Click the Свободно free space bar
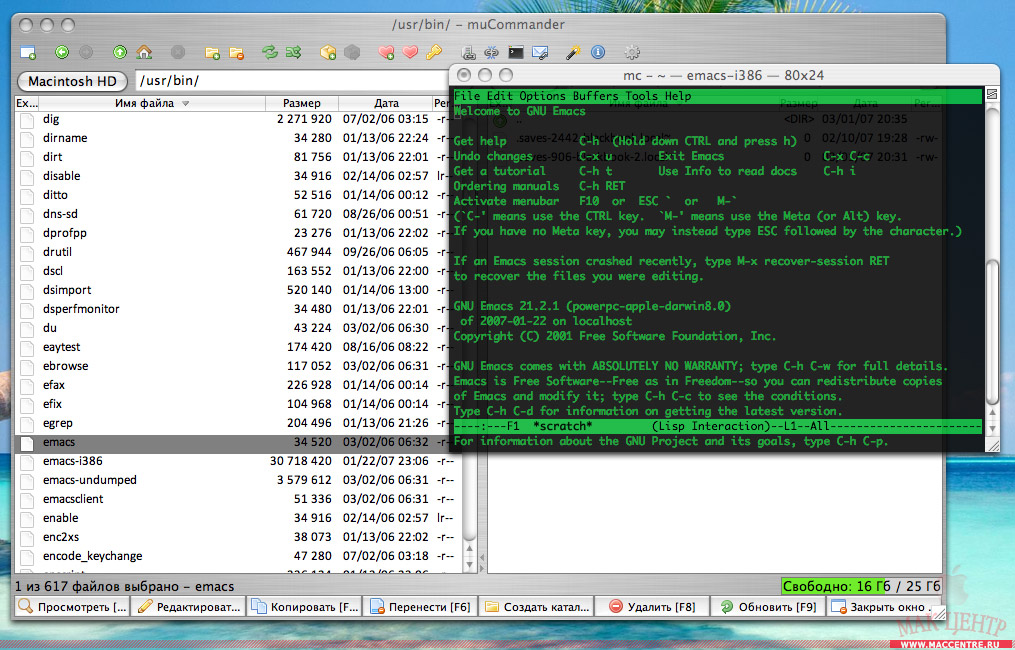The width and height of the screenshot is (1015, 650). point(861,586)
